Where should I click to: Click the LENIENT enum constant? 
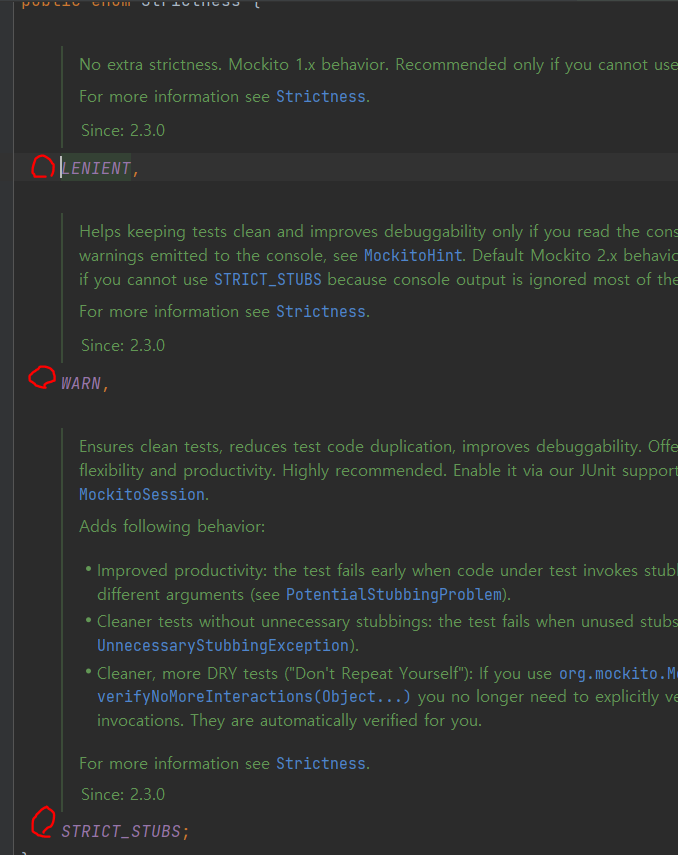pos(96,168)
